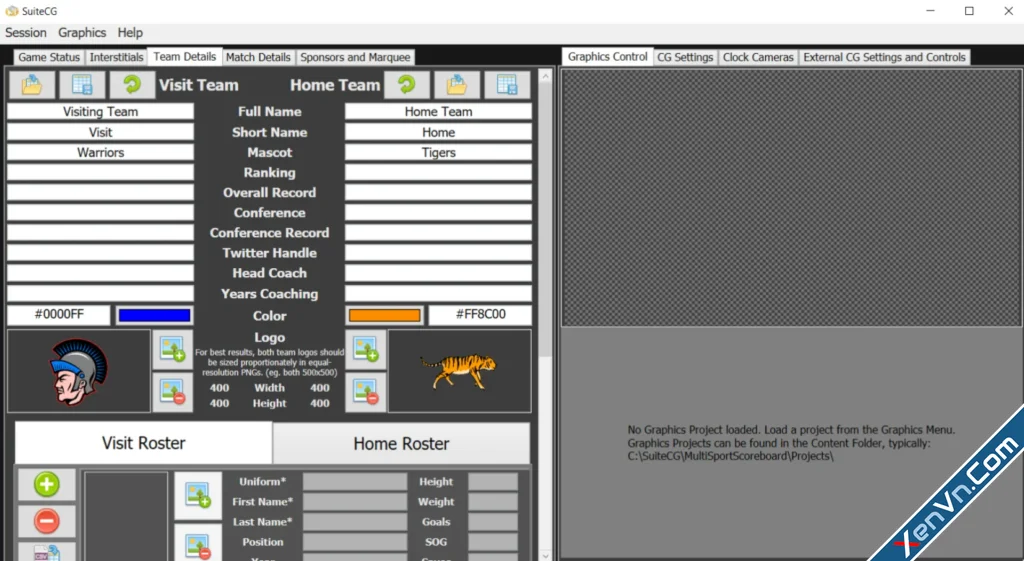The height and width of the screenshot is (561, 1024).
Task: Click the player SOG input field
Action: pos(493,542)
